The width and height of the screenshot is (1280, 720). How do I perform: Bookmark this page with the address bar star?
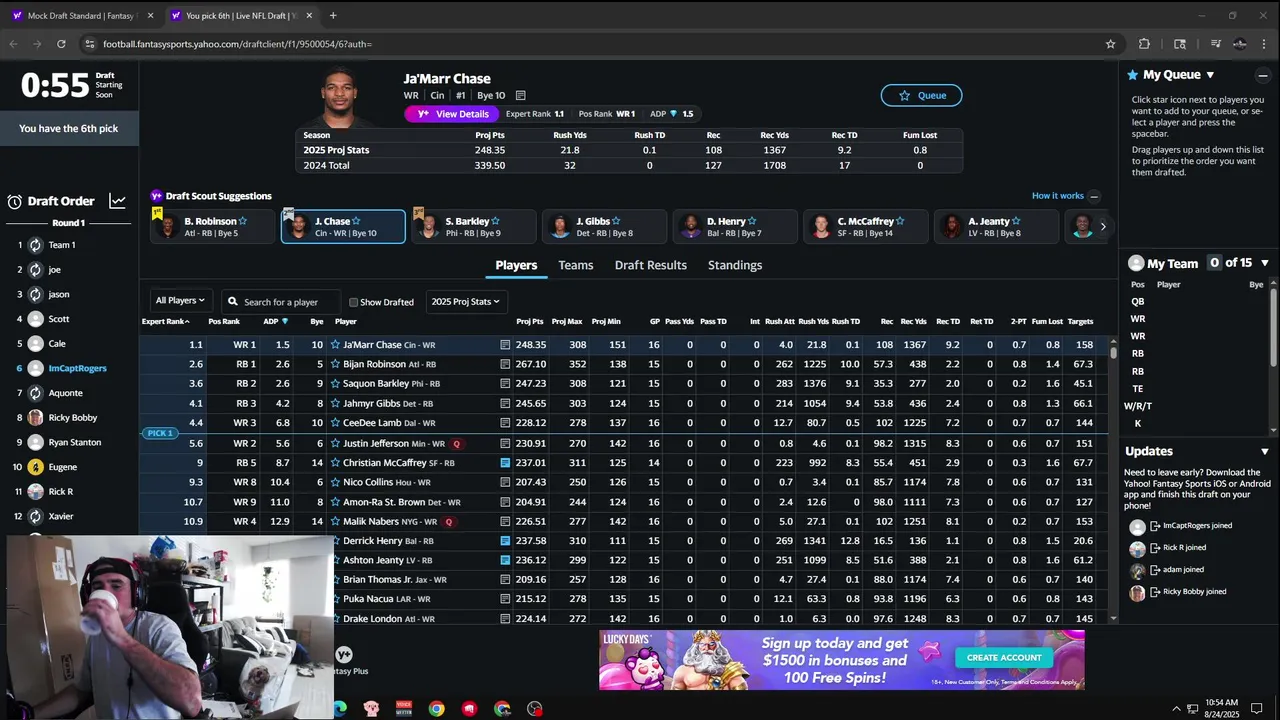click(1110, 44)
